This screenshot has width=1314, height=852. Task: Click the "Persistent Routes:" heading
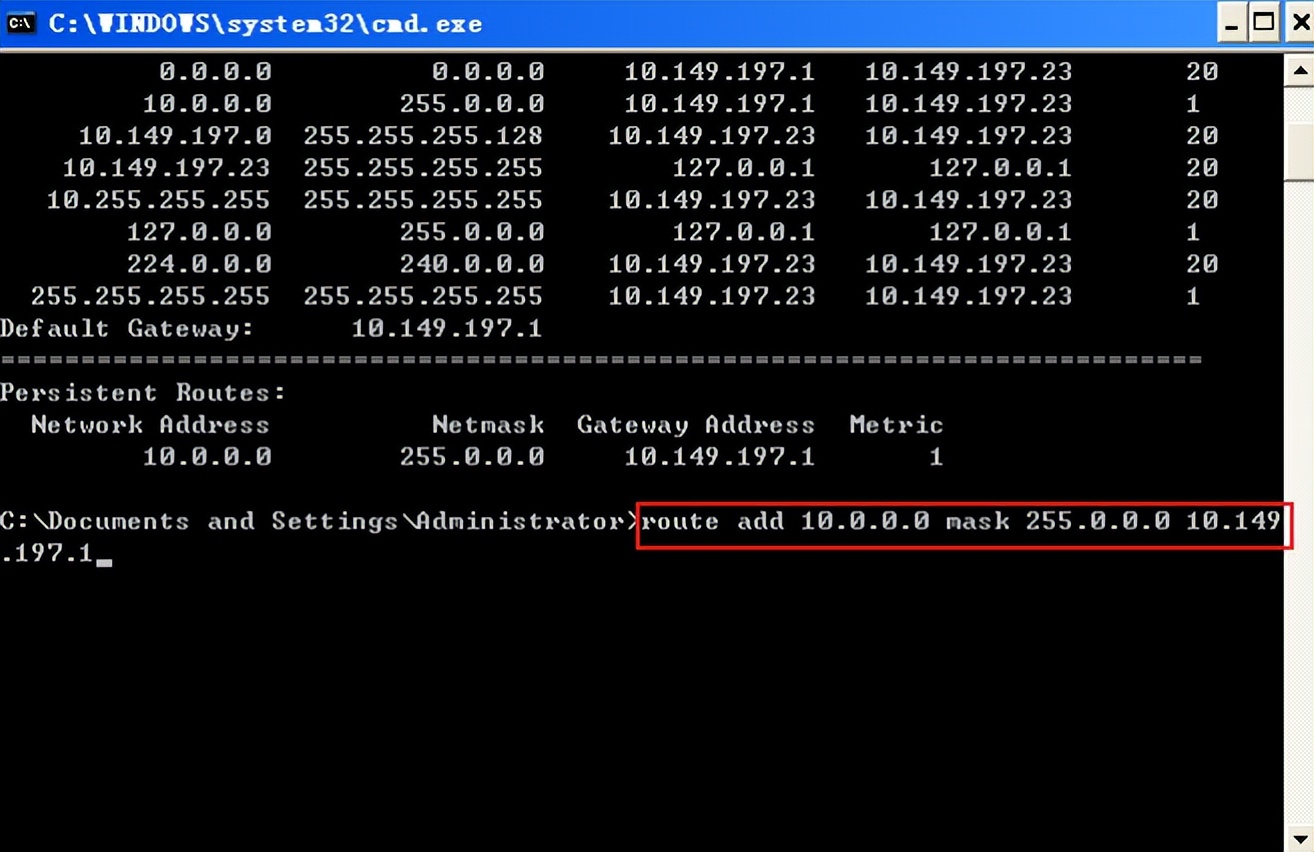coord(143,392)
